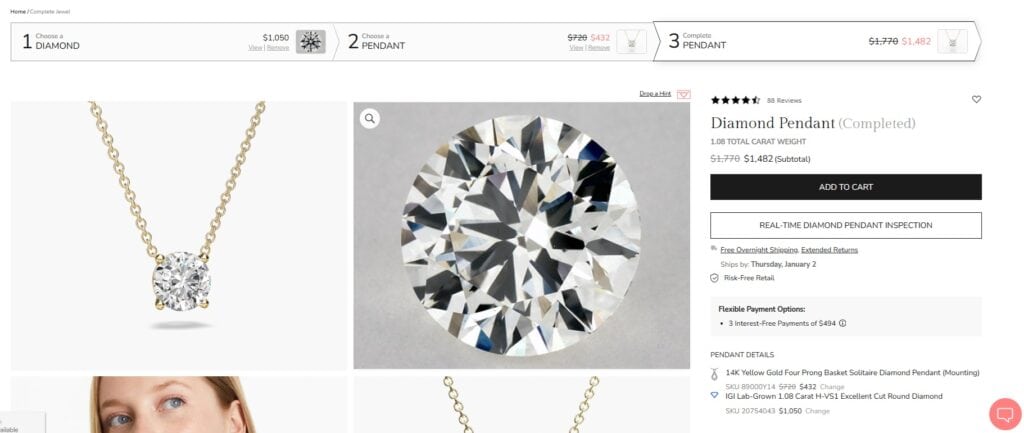
Task: Click the info icon beside interest-free payments
Action: [843, 323]
